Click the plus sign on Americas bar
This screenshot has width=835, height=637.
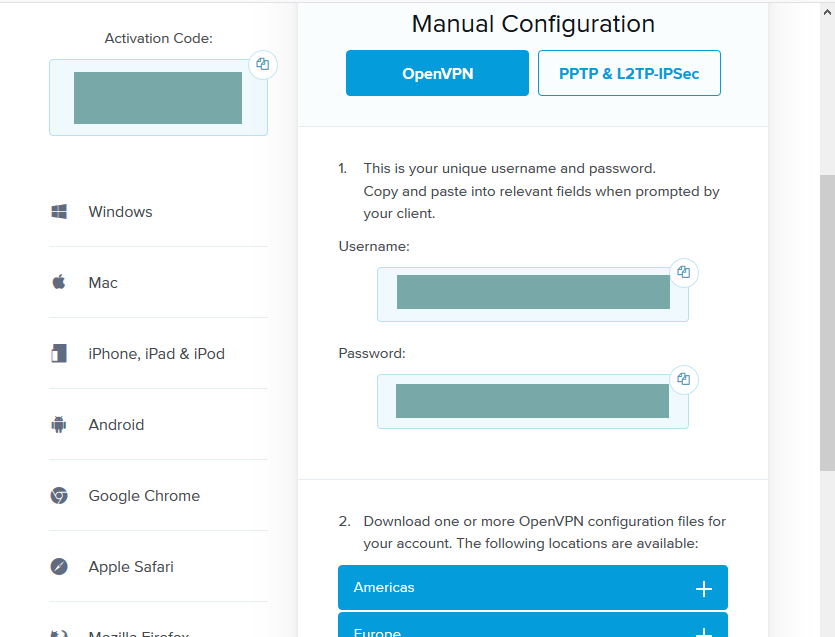704,587
